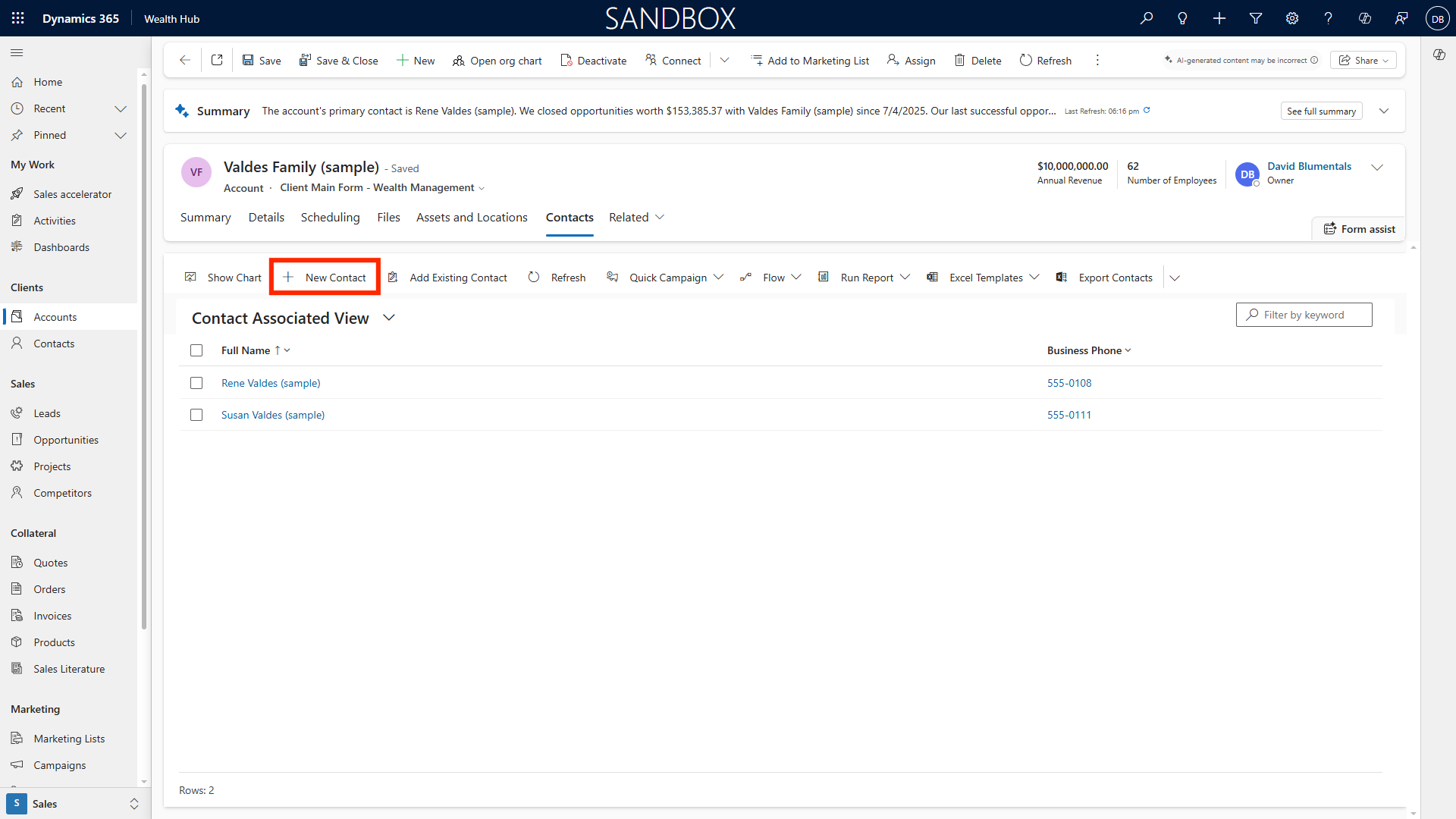Expand the Related tab dropdown
The image size is (1456, 819).
pyautogui.click(x=637, y=217)
